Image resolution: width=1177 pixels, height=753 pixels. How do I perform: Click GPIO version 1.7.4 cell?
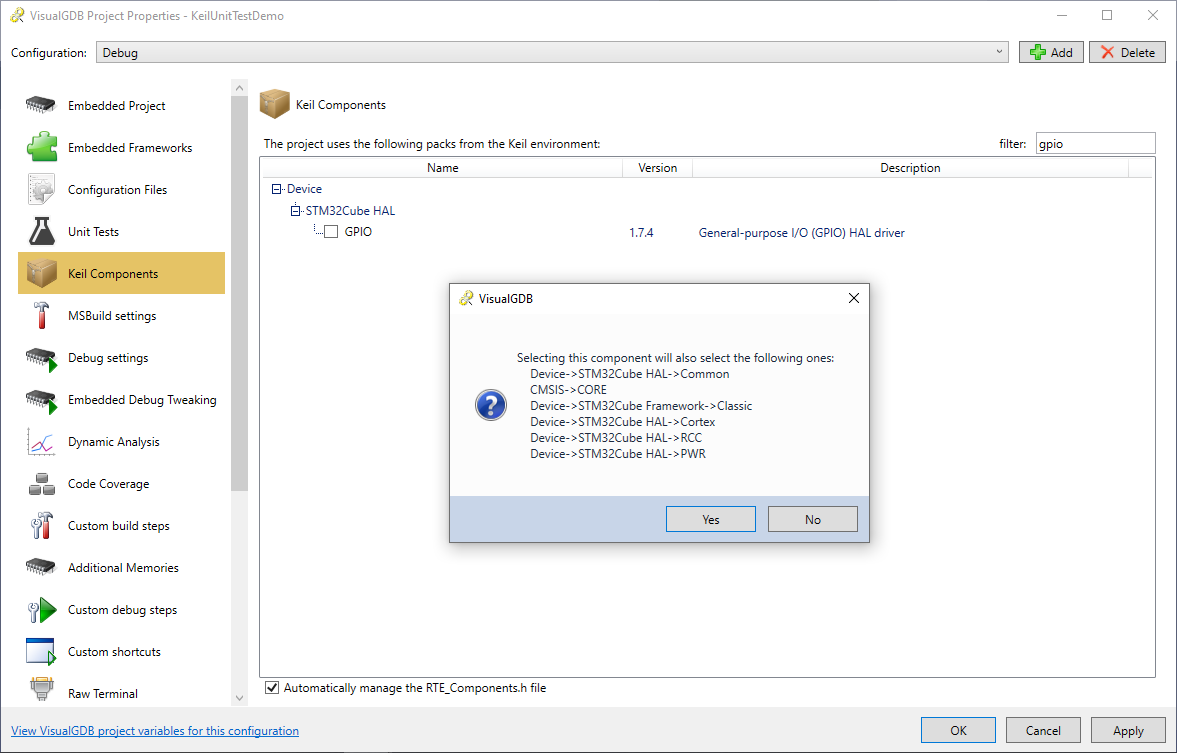641,233
